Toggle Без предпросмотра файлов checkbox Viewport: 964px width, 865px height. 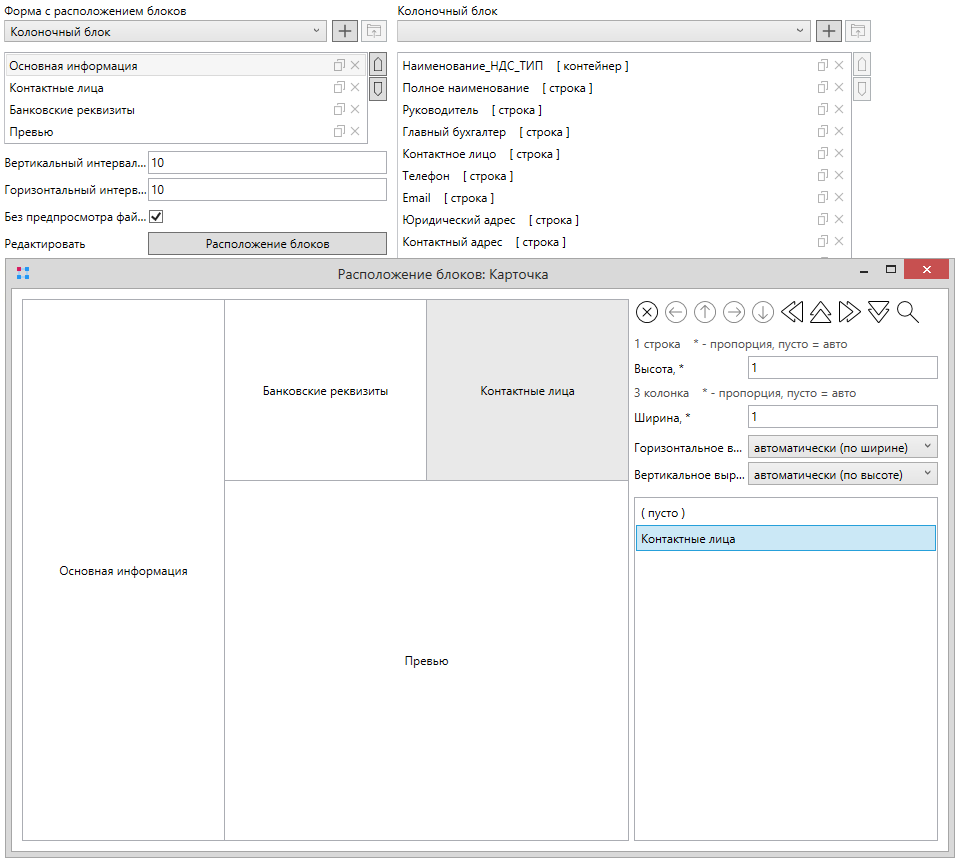156,216
